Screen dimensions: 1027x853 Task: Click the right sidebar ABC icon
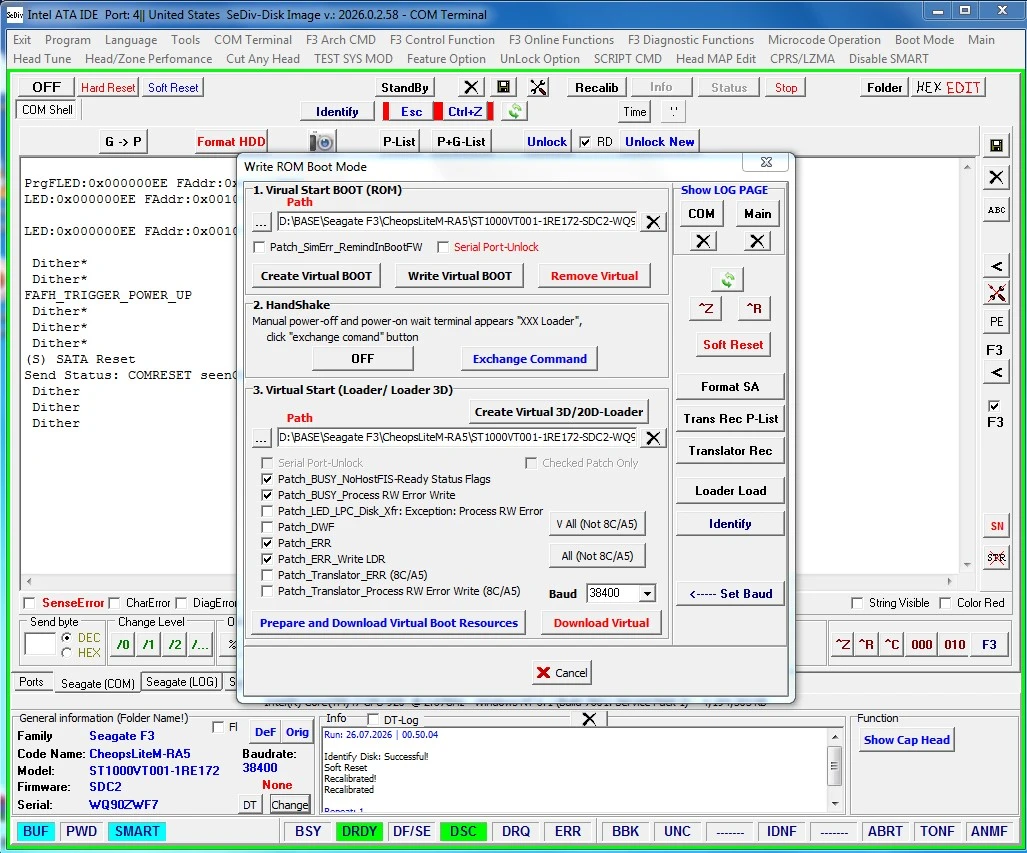click(x=996, y=210)
